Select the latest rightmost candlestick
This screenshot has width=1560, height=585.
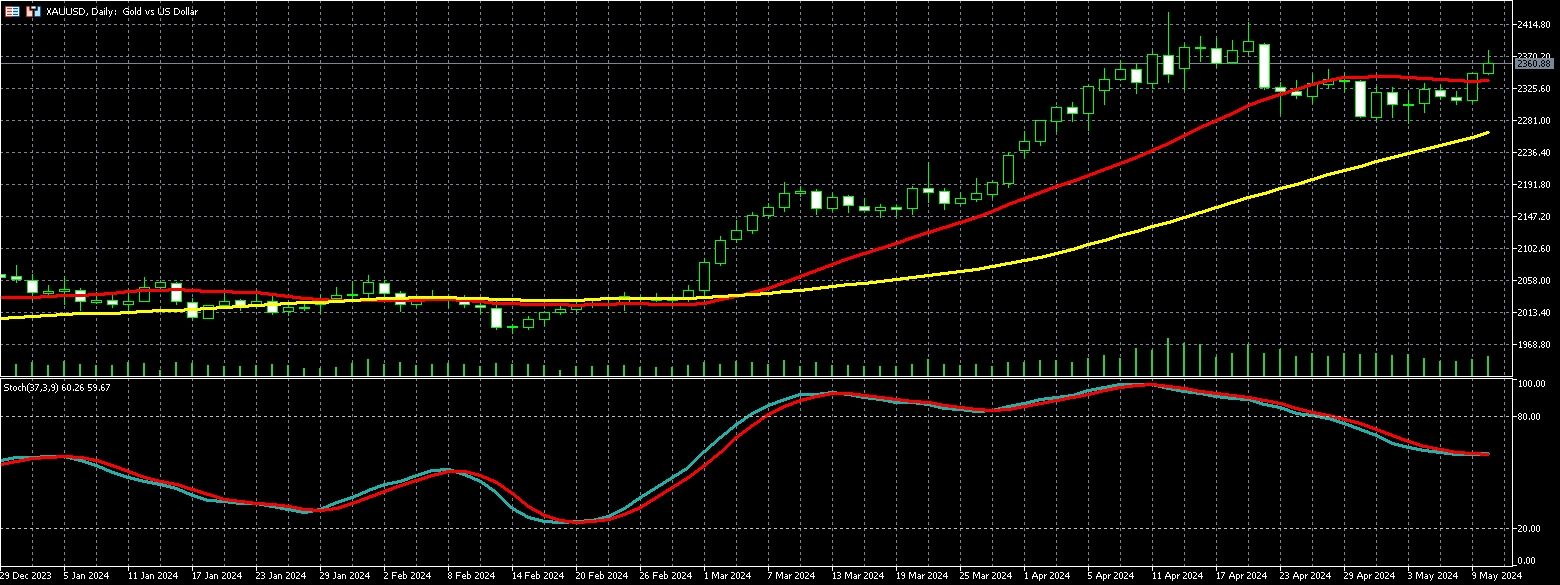coord(1488,67)
